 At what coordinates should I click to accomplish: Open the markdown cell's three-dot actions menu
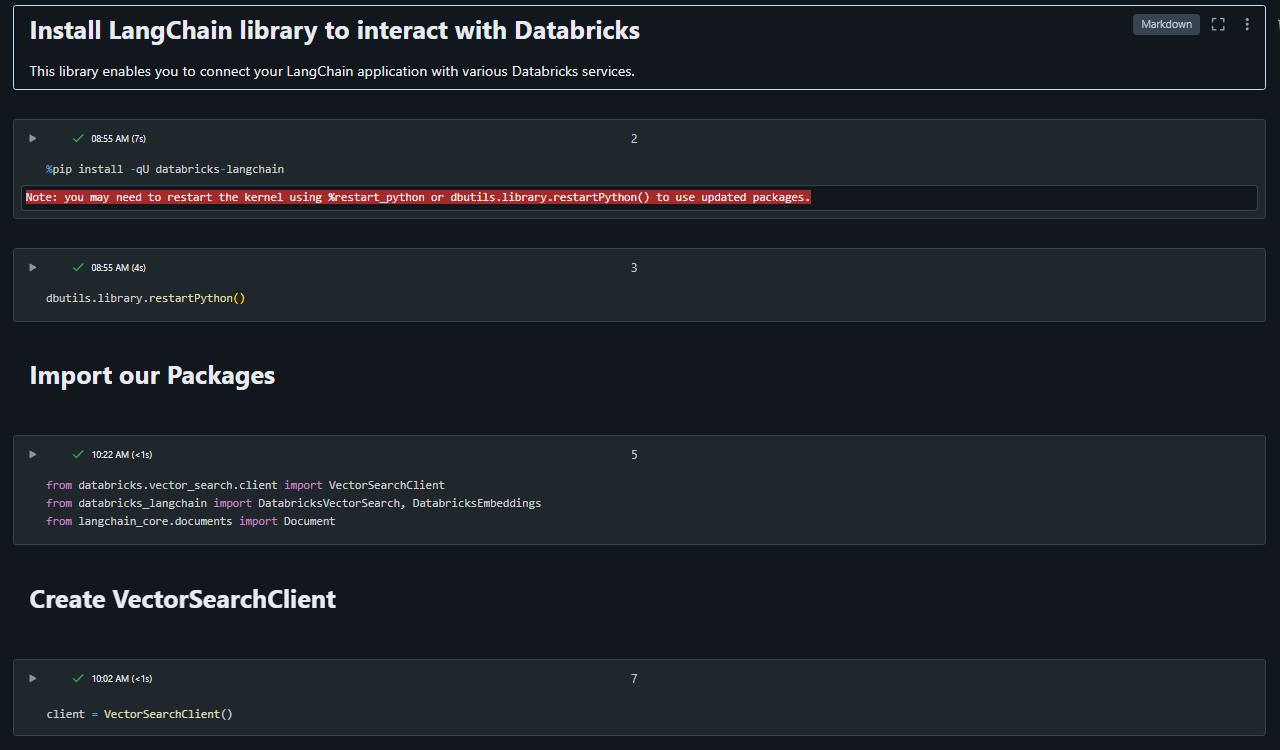pos(1247,24)
